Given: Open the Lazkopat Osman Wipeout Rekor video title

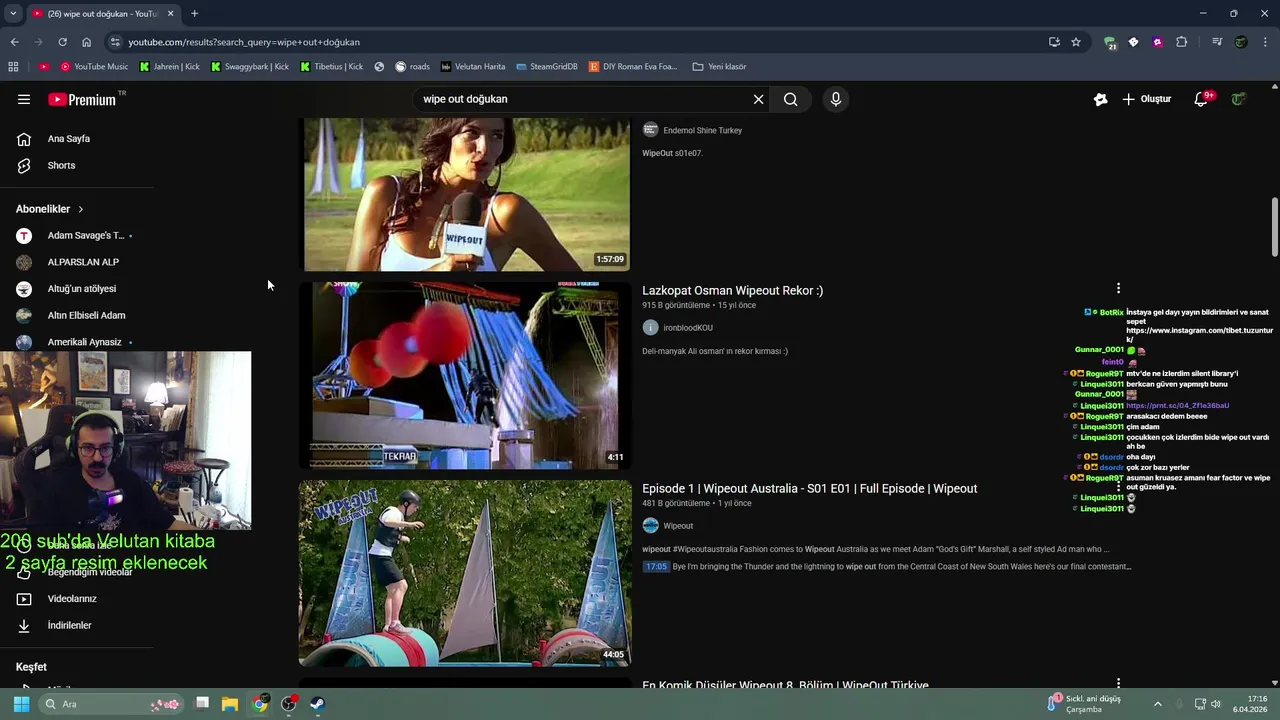Looking at the screenshot, I should click(732, 290).
